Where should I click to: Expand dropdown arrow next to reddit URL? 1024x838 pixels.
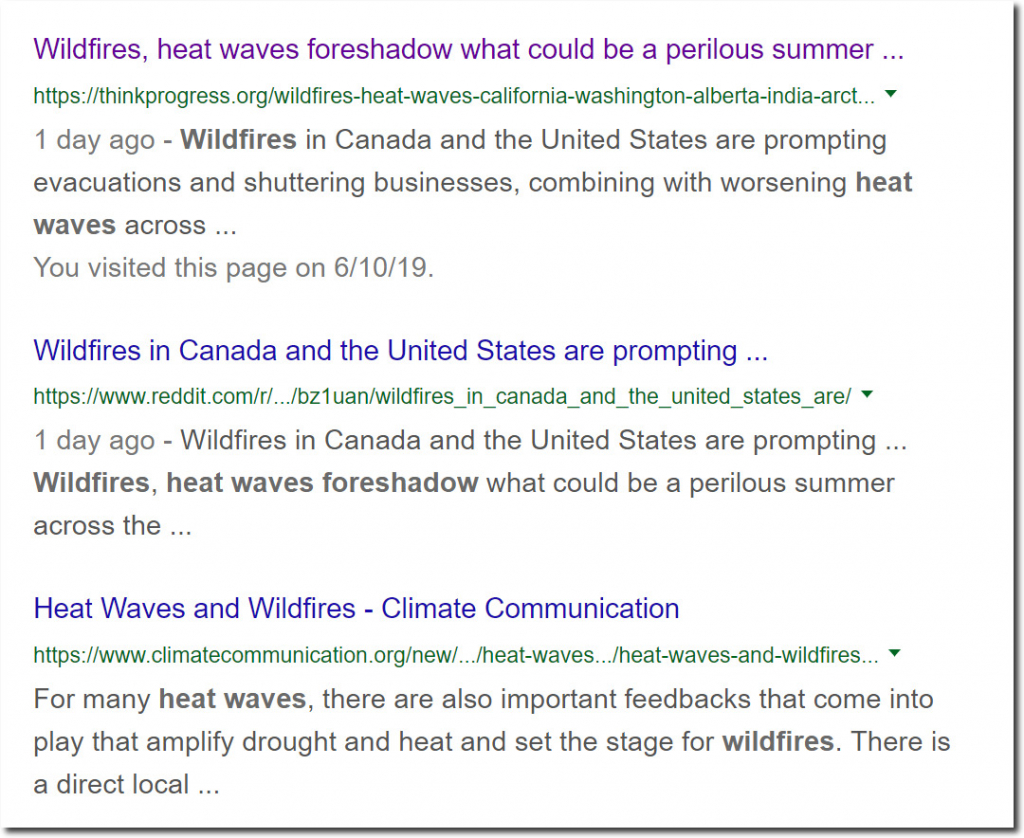867,395
